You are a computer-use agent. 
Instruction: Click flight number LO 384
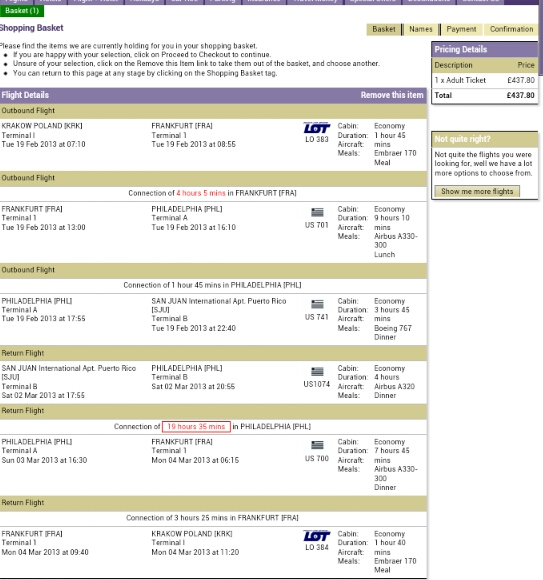(317, 547)
